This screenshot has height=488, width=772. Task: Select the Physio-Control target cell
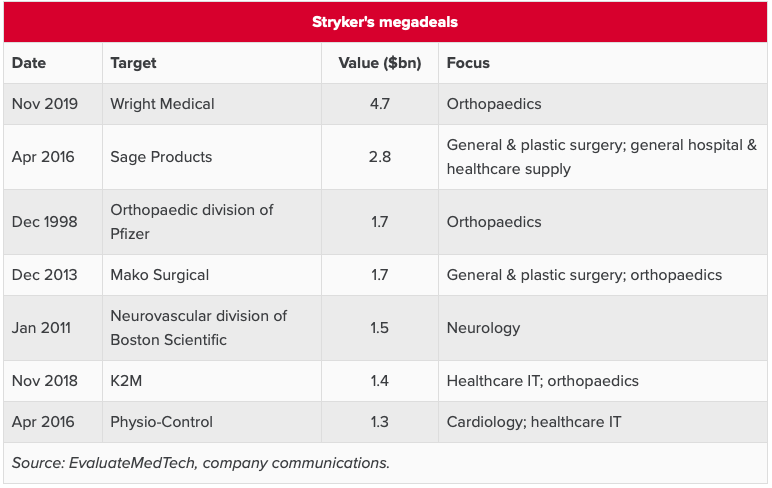tap(161, 422)
